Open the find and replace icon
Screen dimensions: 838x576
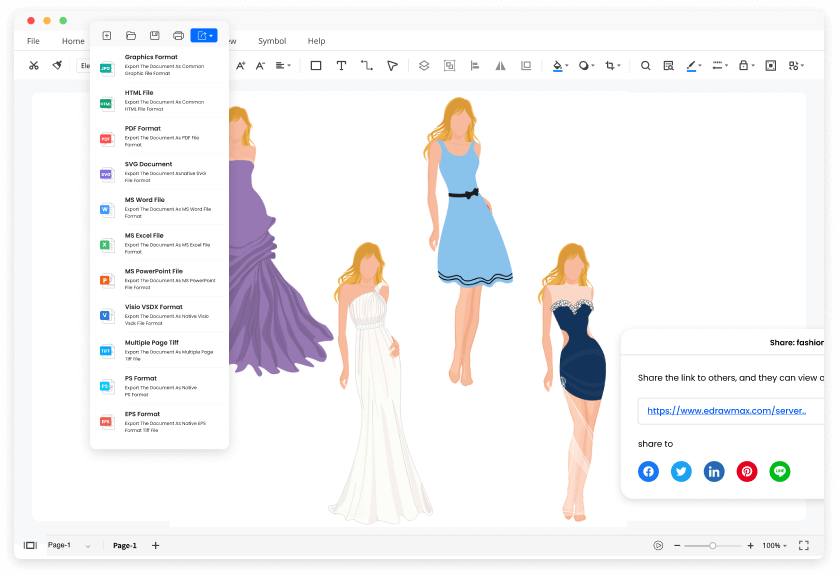click(x=668, y=66)
